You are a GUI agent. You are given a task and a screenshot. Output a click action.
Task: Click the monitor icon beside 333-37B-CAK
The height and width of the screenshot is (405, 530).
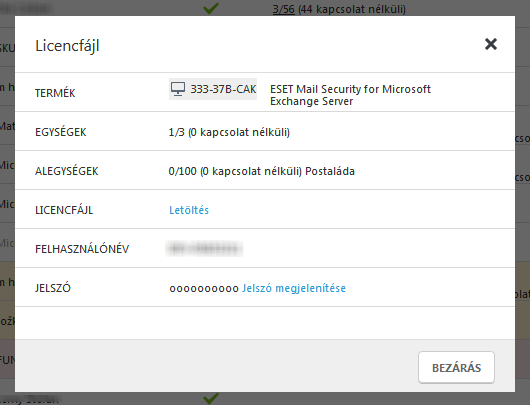coord(178,89)
